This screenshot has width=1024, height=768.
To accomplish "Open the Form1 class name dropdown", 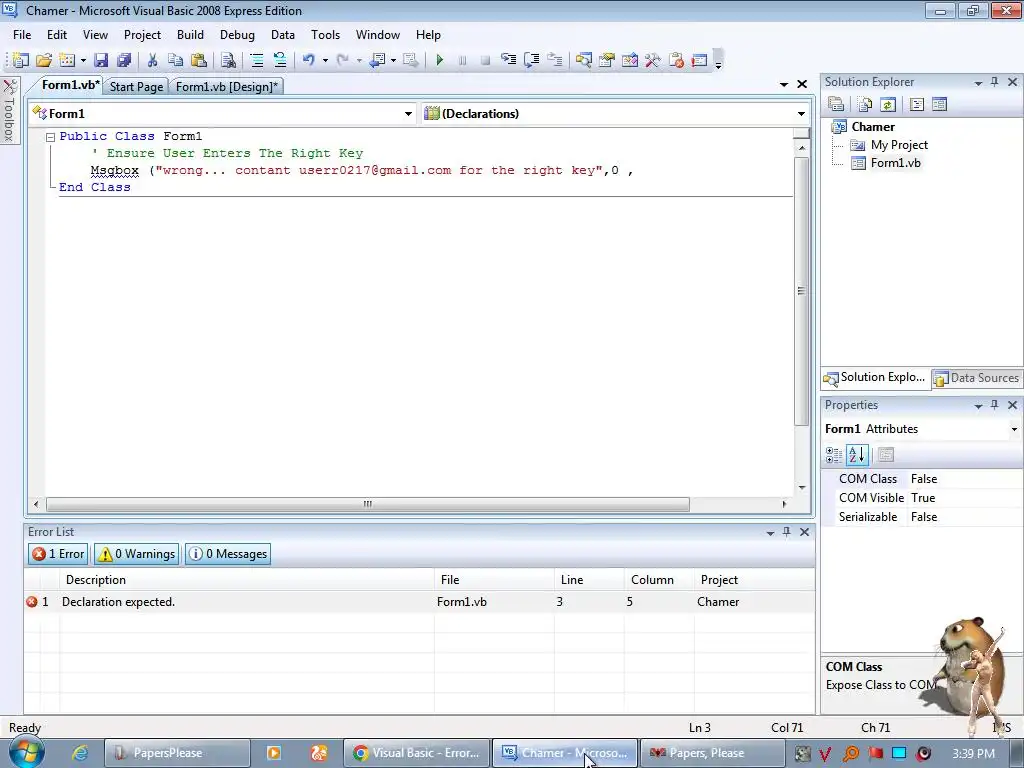I will pyautogui.click(x=408, y=114).
